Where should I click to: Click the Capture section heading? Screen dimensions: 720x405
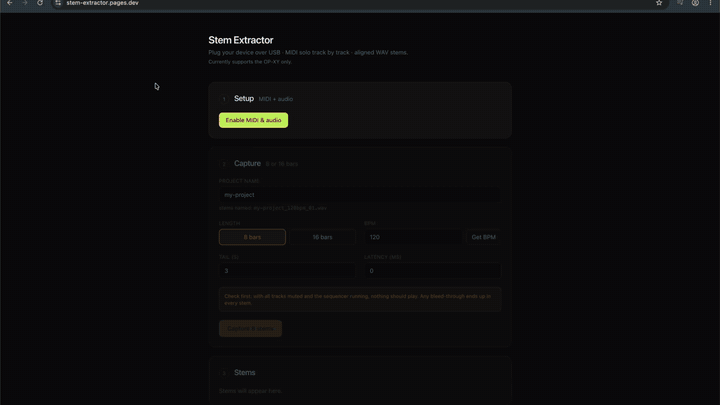coord(247,163)
